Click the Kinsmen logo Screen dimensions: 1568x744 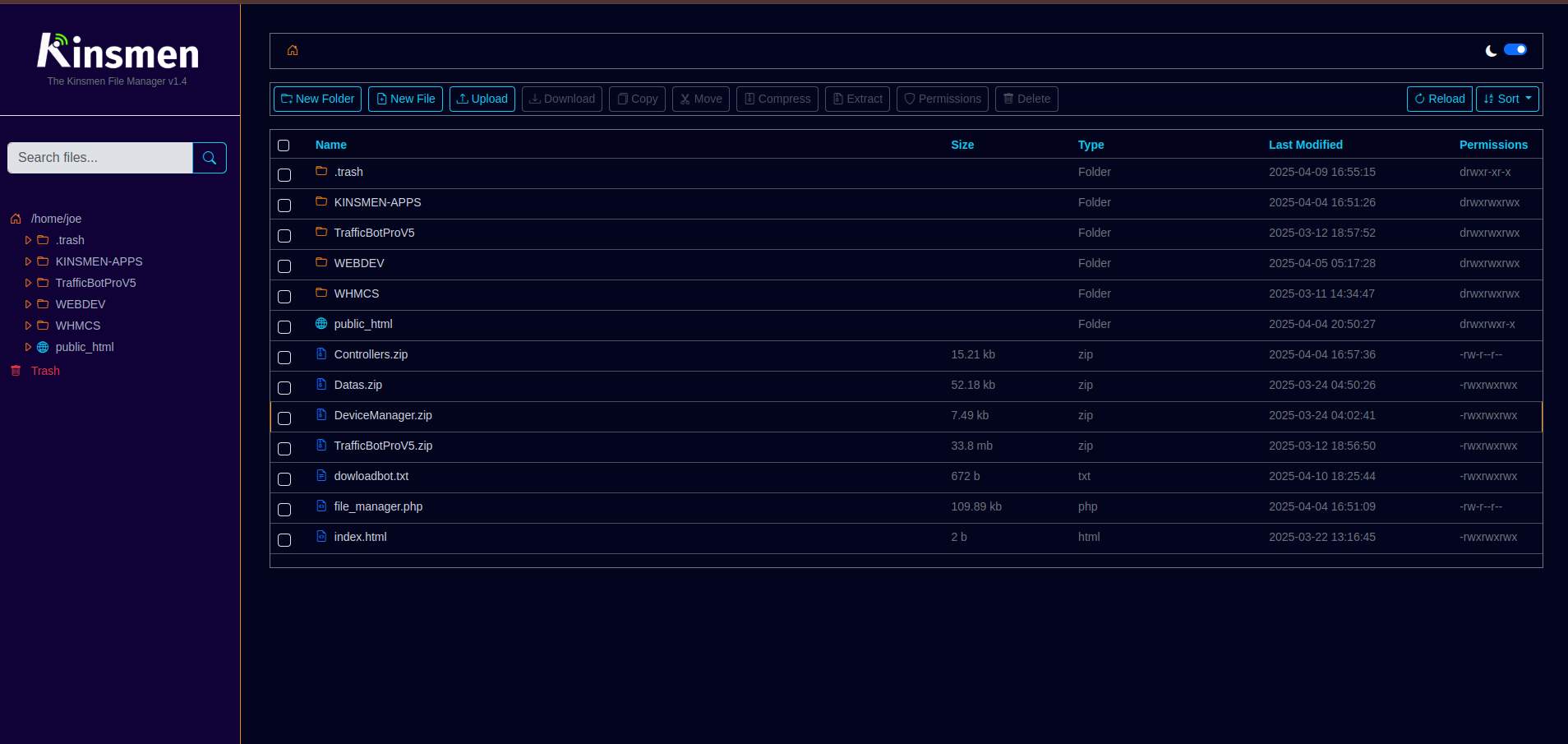(x=118, y=51)
